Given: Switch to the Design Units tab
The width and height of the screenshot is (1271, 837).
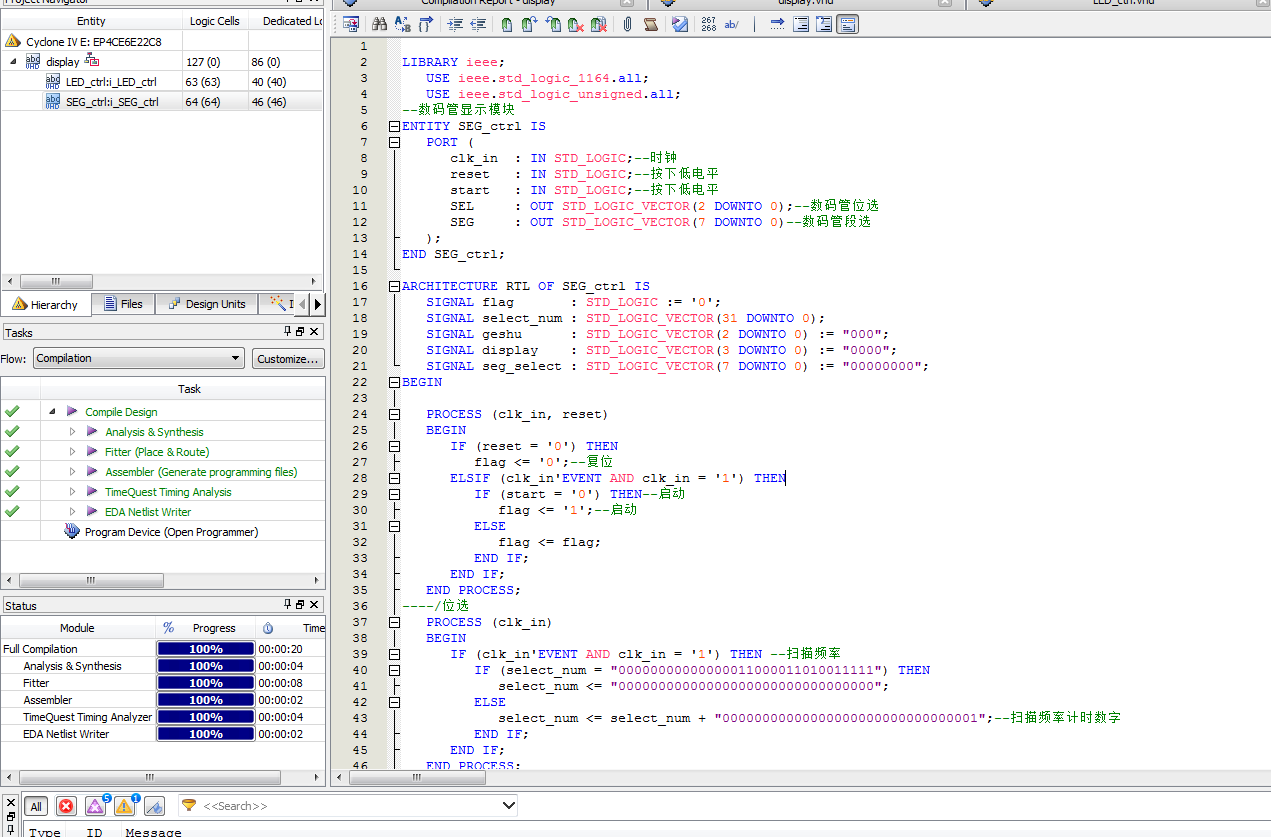Looking at the screenshot, I should point(205,304).
